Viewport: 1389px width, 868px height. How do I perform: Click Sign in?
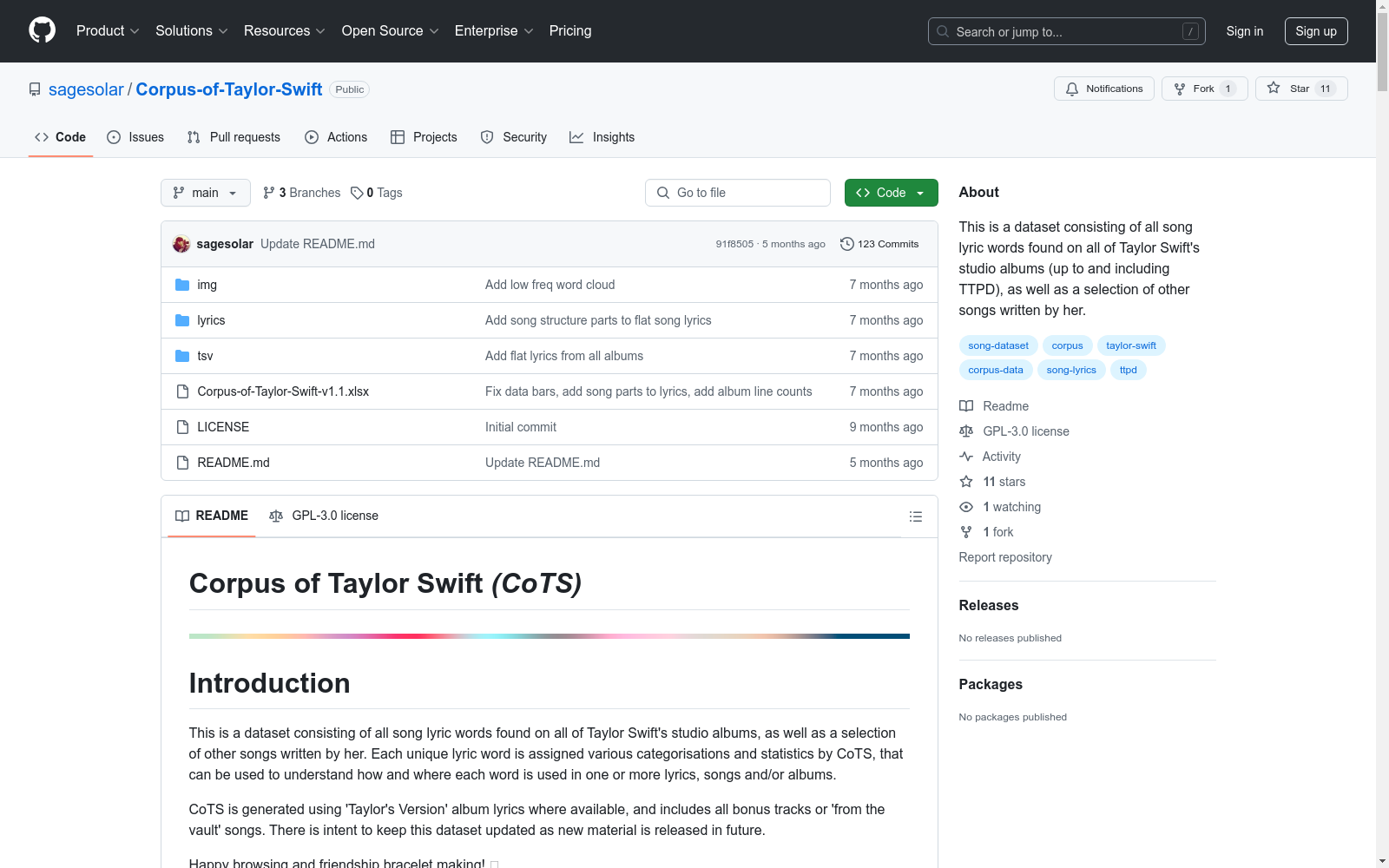[x=1245, y=31]
